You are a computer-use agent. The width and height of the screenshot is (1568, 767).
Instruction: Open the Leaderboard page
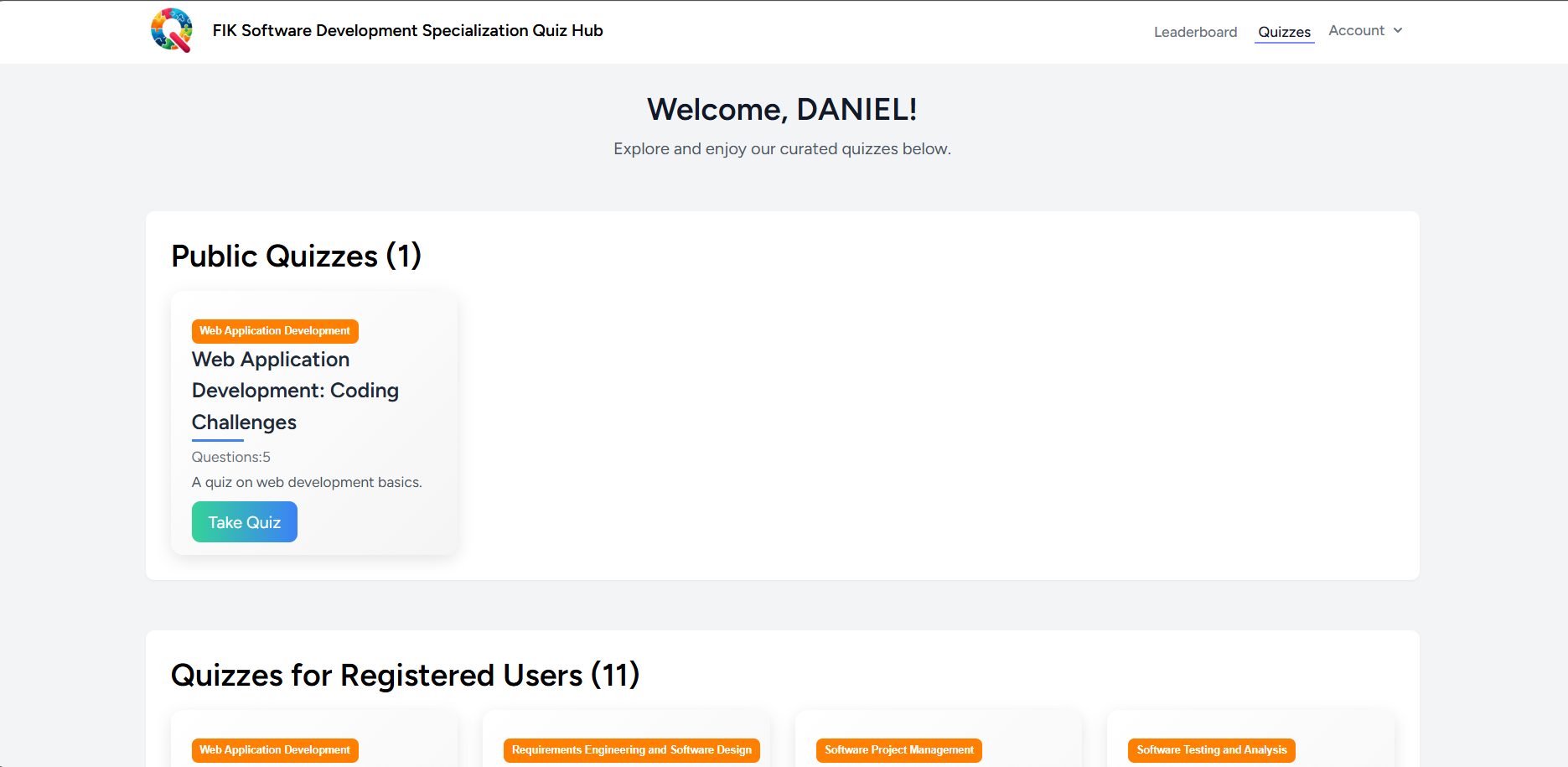click(1195, 32)
